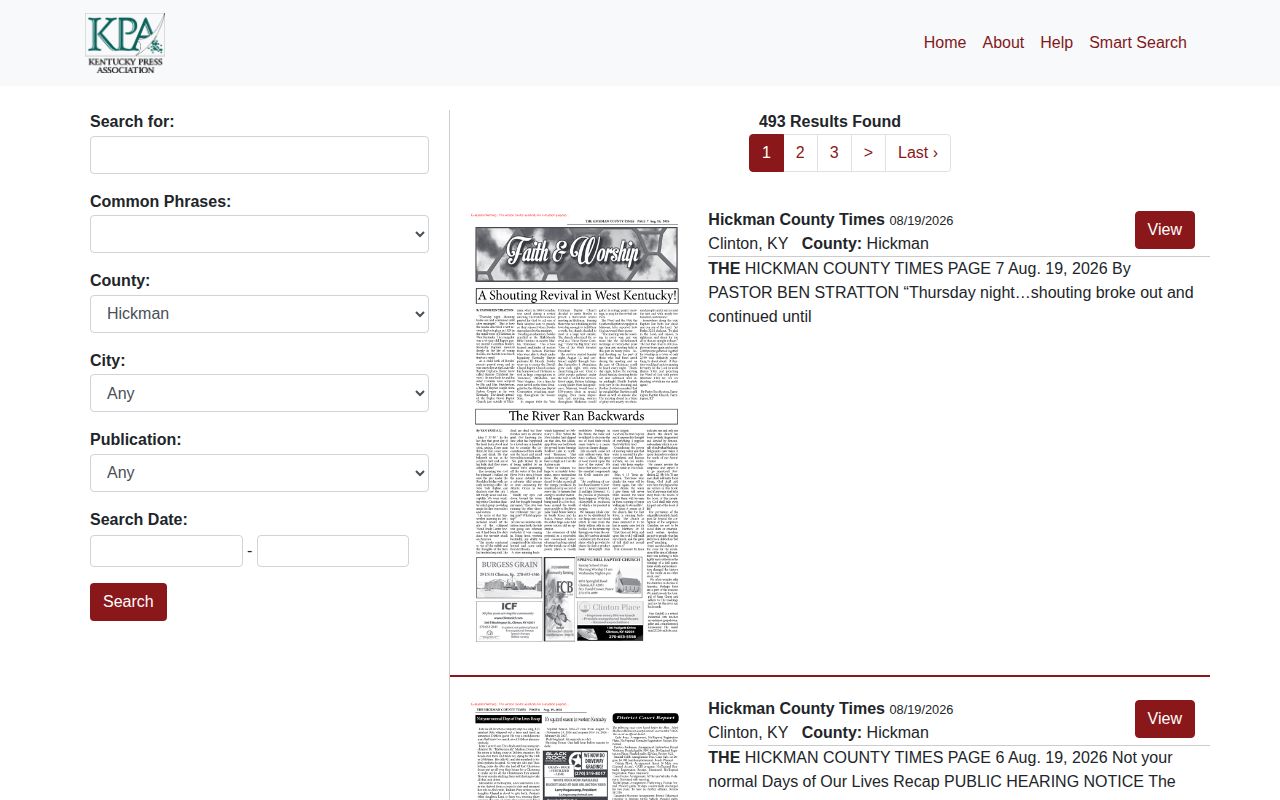Image resolution: width=1280 pixels, height=800 pixels.
Task: Jump to the Last page of results
Action: 918,153
